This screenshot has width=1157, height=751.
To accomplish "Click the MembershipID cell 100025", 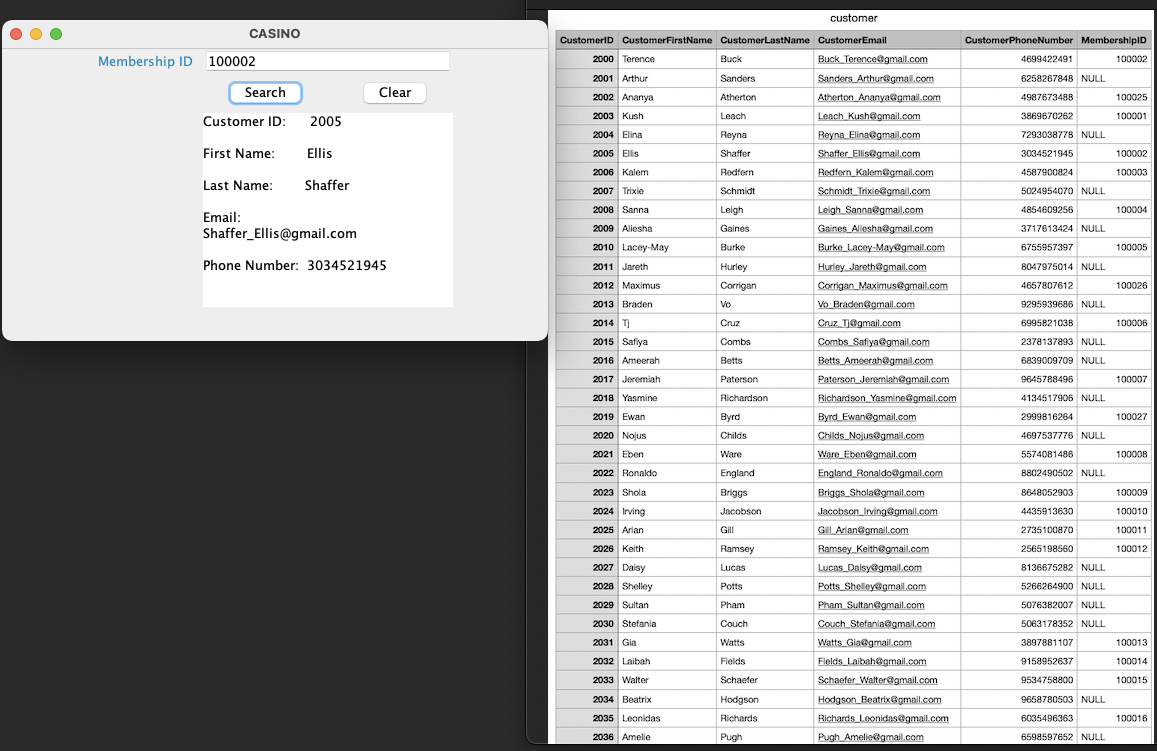I will click(x=1113, y=97).
